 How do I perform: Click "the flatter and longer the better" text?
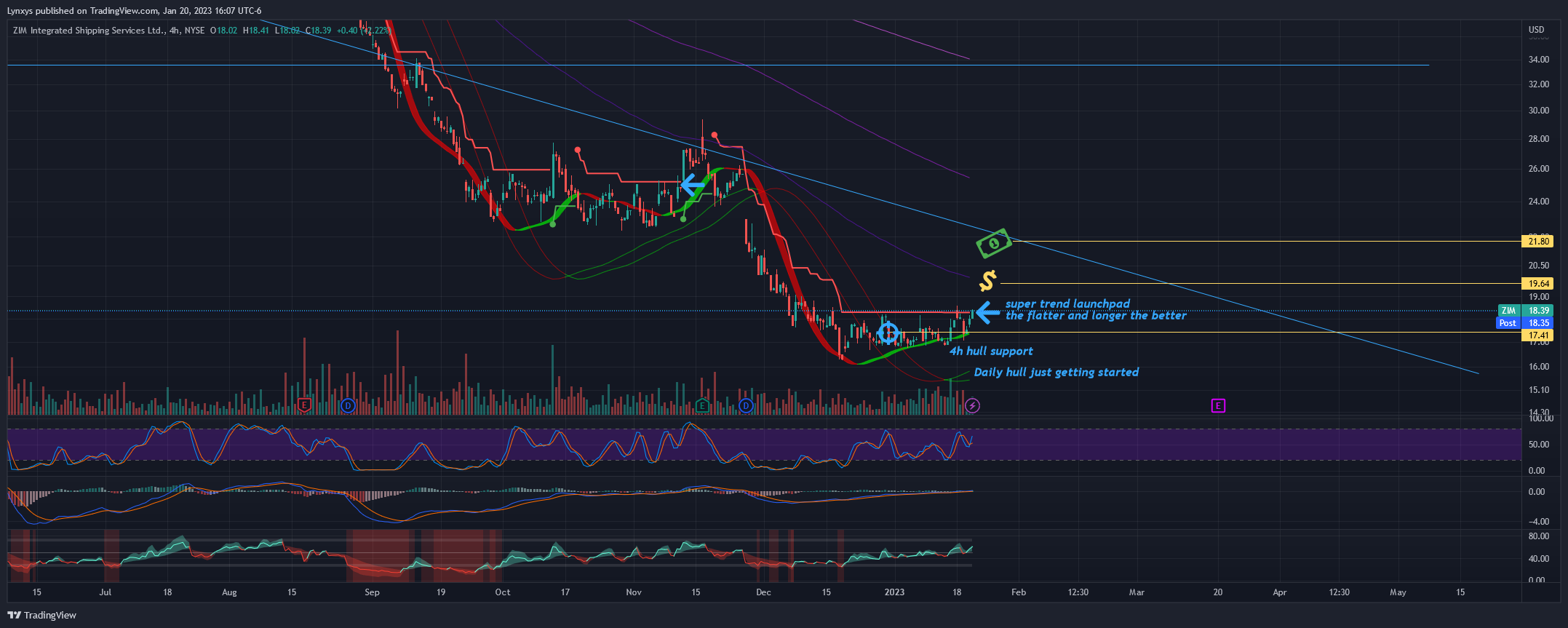click(x=1096, y=315)
